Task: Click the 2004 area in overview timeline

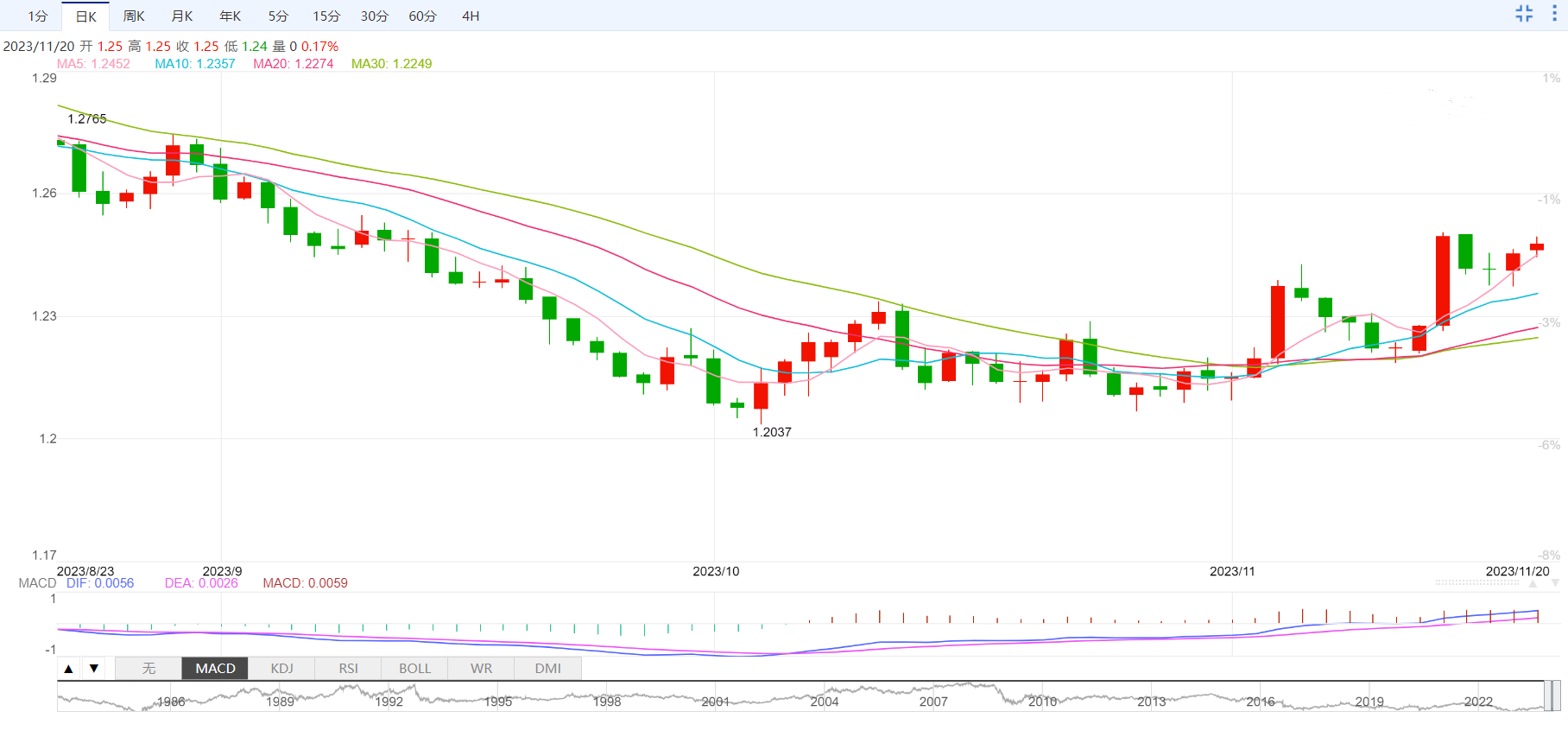Action: tap(824, 701)
